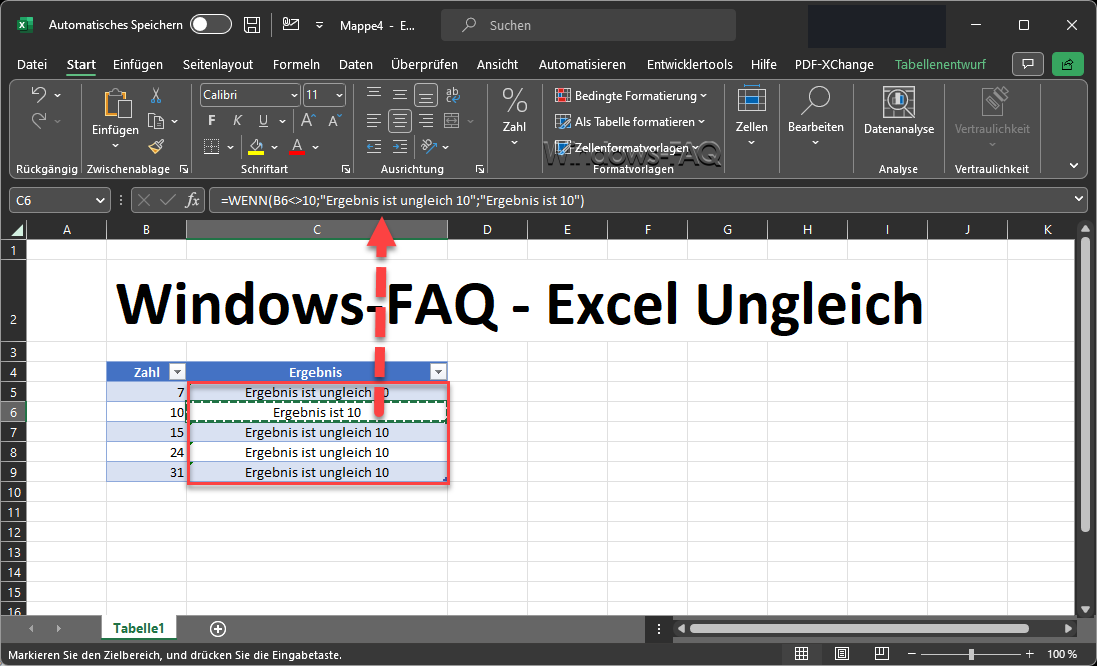Toggle horizontal center alignment
1097x666 pixels.
pyautogui.click(x=399, y=121)
